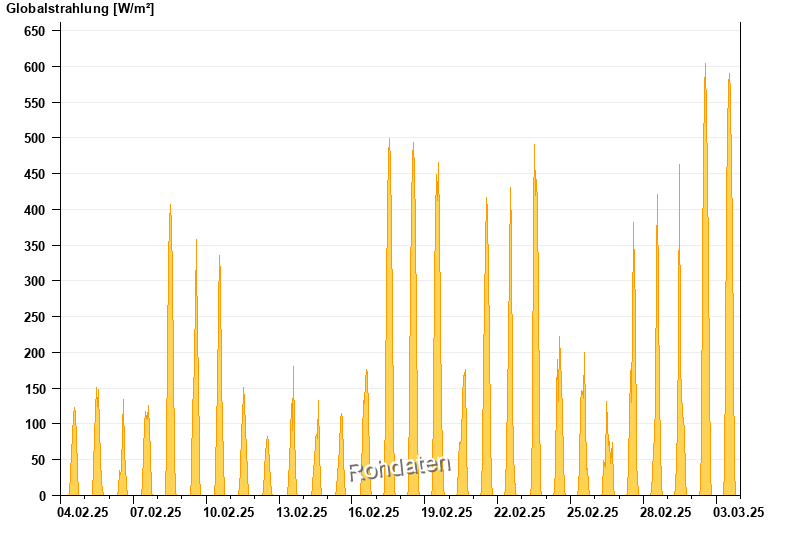
Task: Click the 450 y-axis value
Action: pos(34,174)
